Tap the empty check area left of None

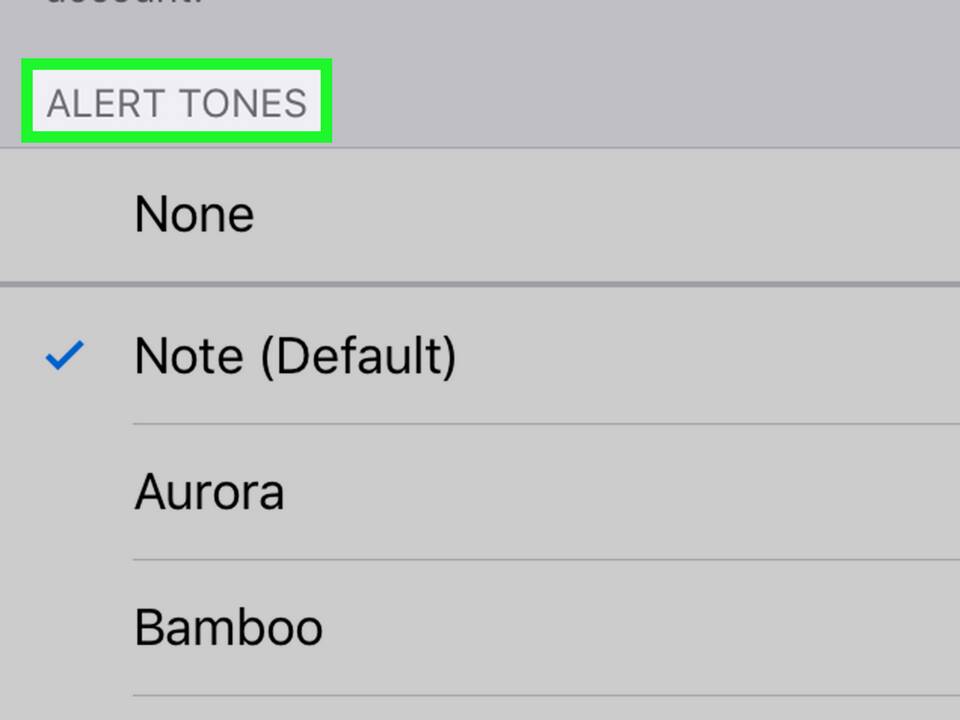click(x=65, y=215)
